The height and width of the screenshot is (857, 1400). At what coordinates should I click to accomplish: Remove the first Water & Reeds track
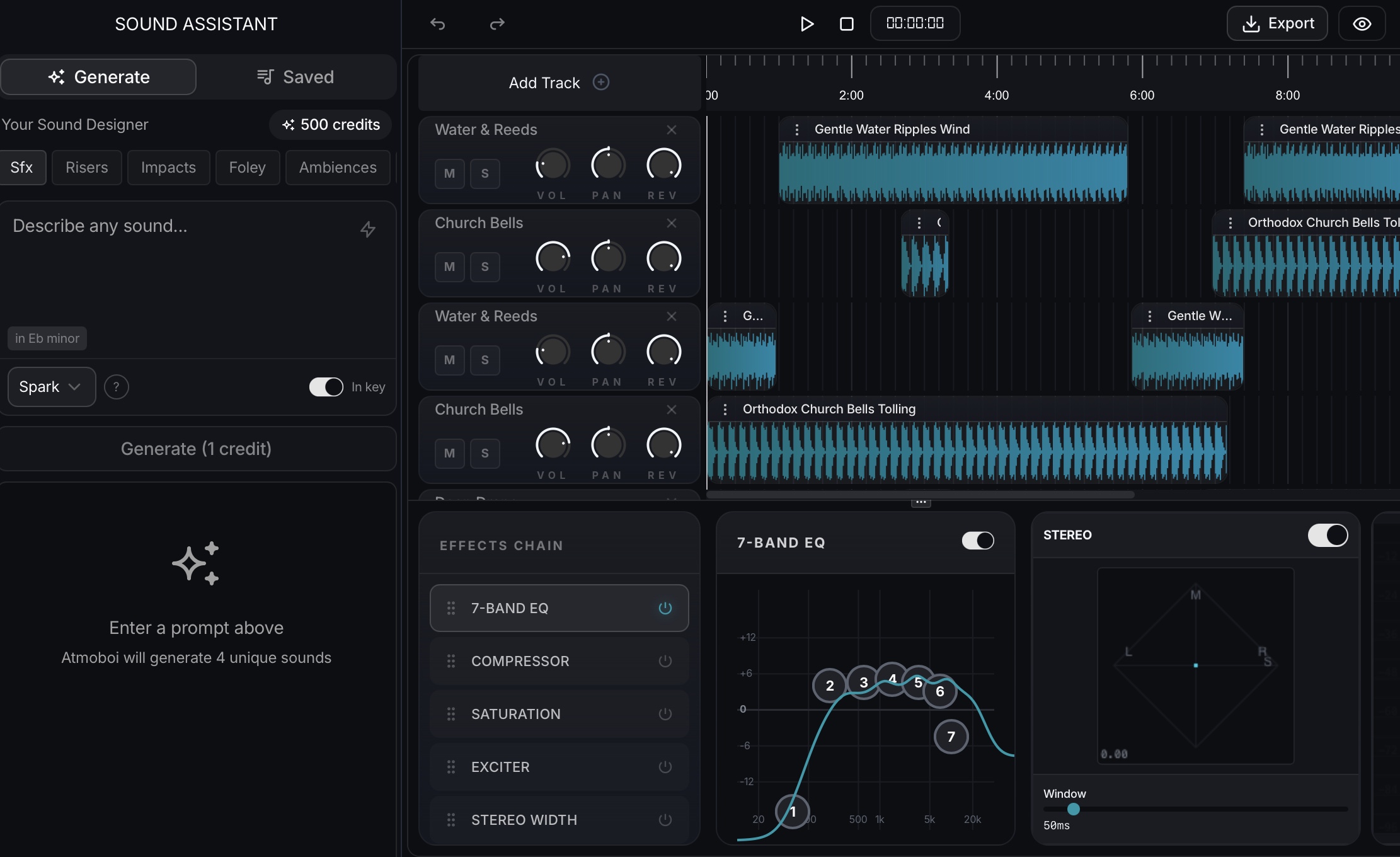pyautogui.click(x=672, y=130)
